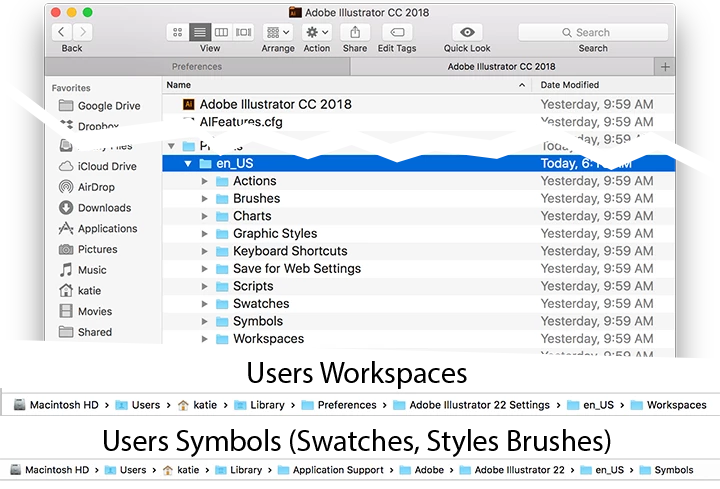Select the Swatches folder row
Screen dimensions: 720x489
tap(418, 304)
